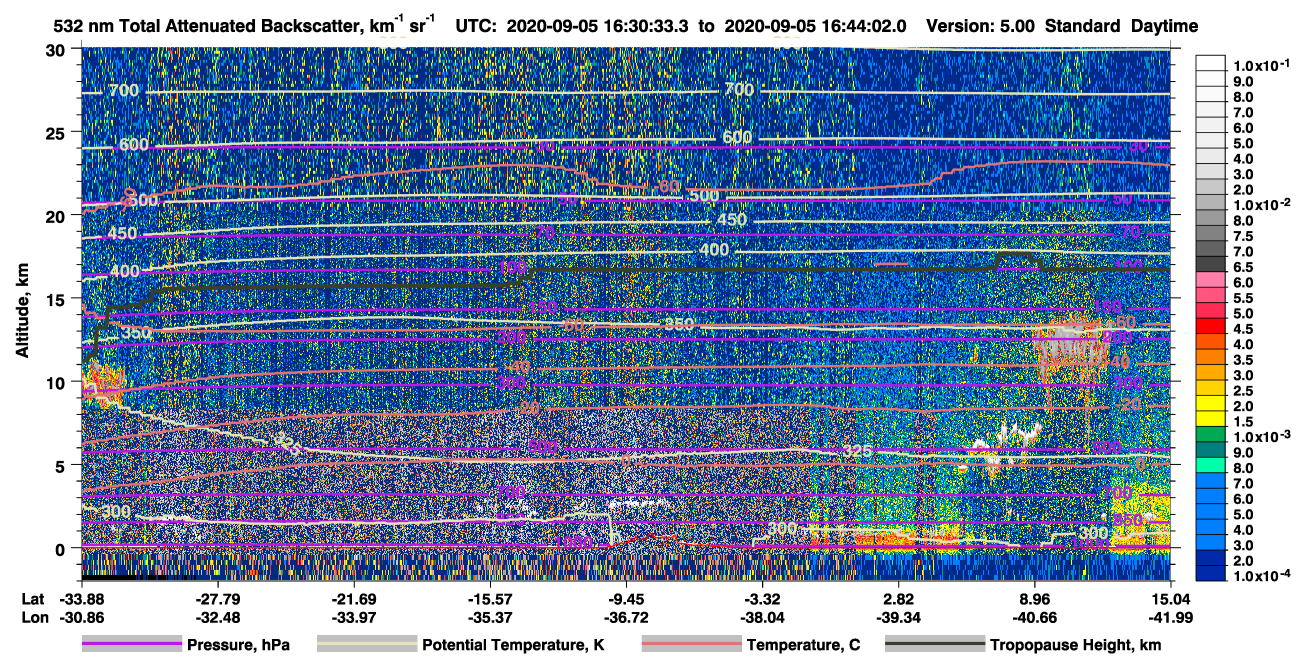Viewport: 1300px width, 667px height.
Task: Click latitude value '15.04'
Action: (x=1171, y=598)
